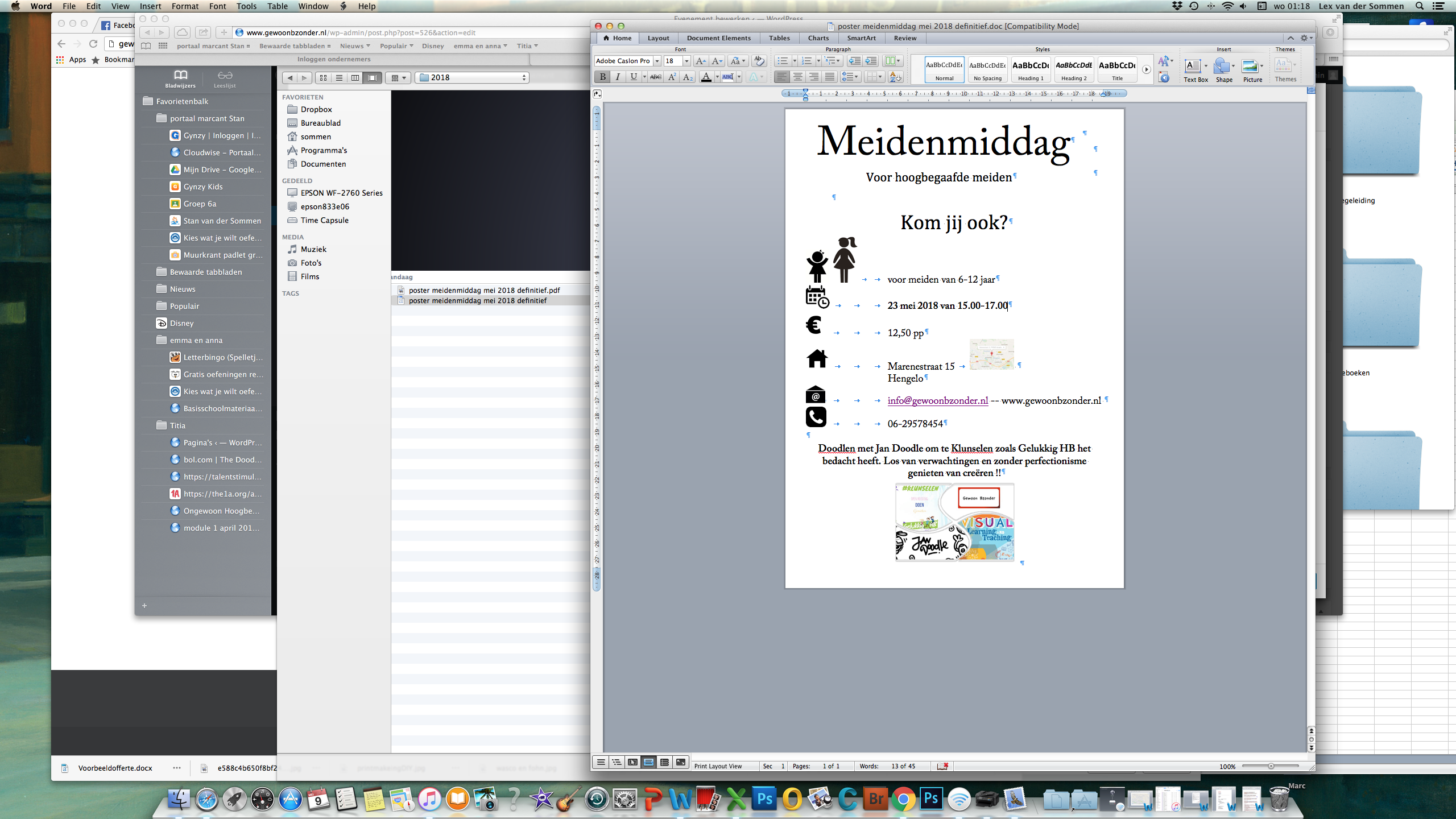Image resolution: width=1456 pixels, height=819 pixels.
Task: Open the Layout ribbon tab
Action: [x=658, y=38]
